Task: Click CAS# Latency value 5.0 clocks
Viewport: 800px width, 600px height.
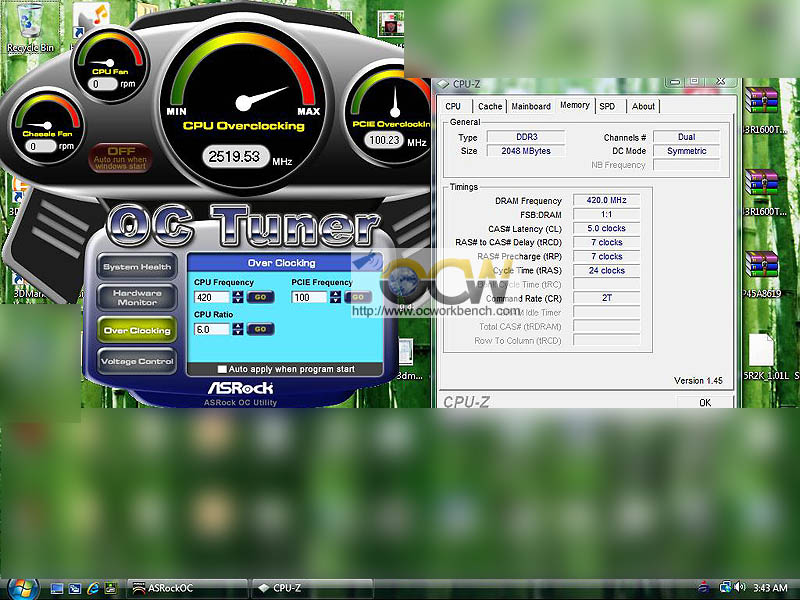Action: coord(606,228)
